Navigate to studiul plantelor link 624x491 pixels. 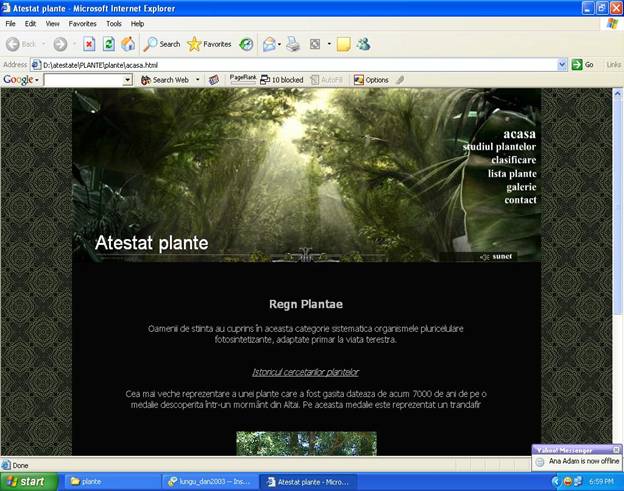coord(499,147)
